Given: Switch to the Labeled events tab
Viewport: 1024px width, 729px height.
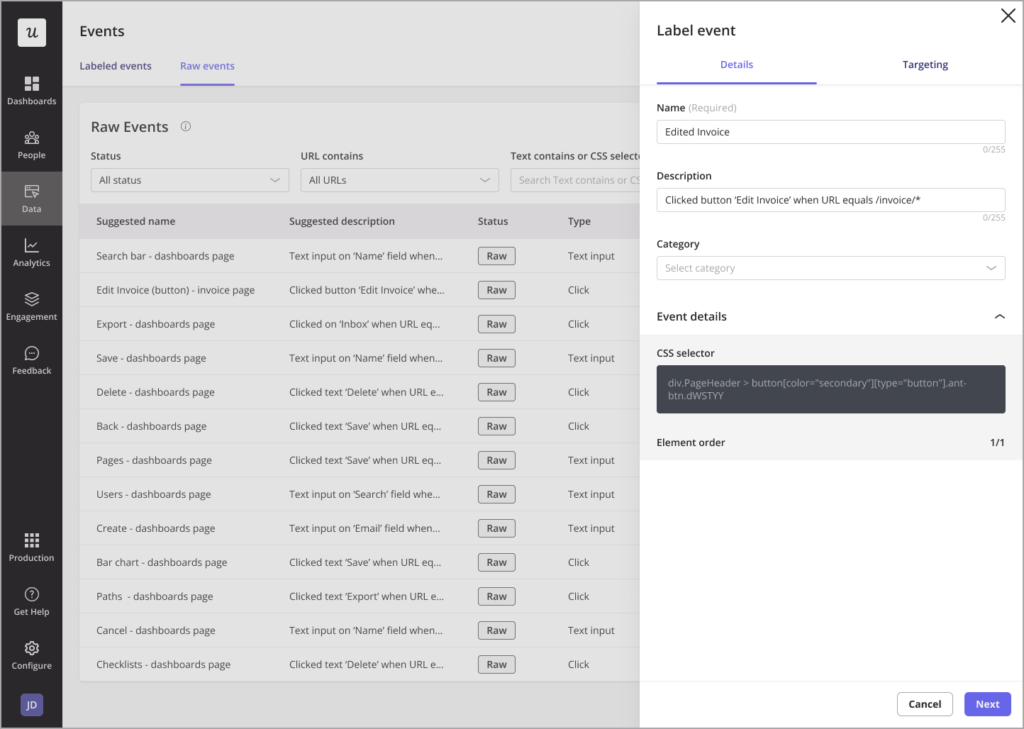Looking at the screenshot, I should (115, 66).
